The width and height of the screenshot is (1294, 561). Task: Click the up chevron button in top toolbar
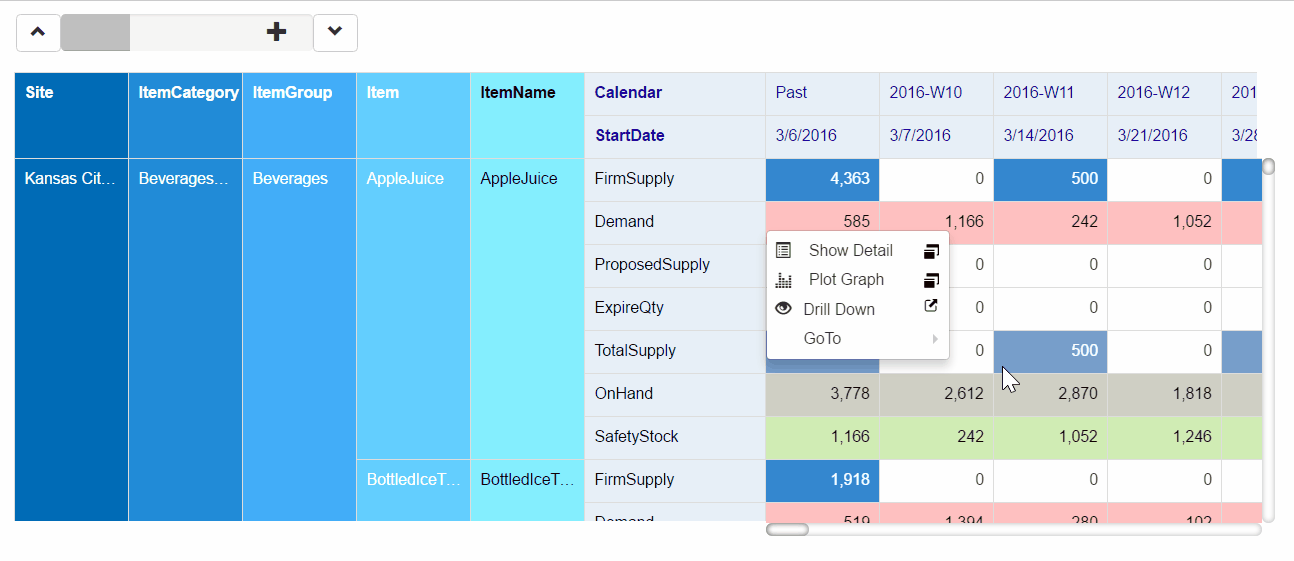point(38,32)
